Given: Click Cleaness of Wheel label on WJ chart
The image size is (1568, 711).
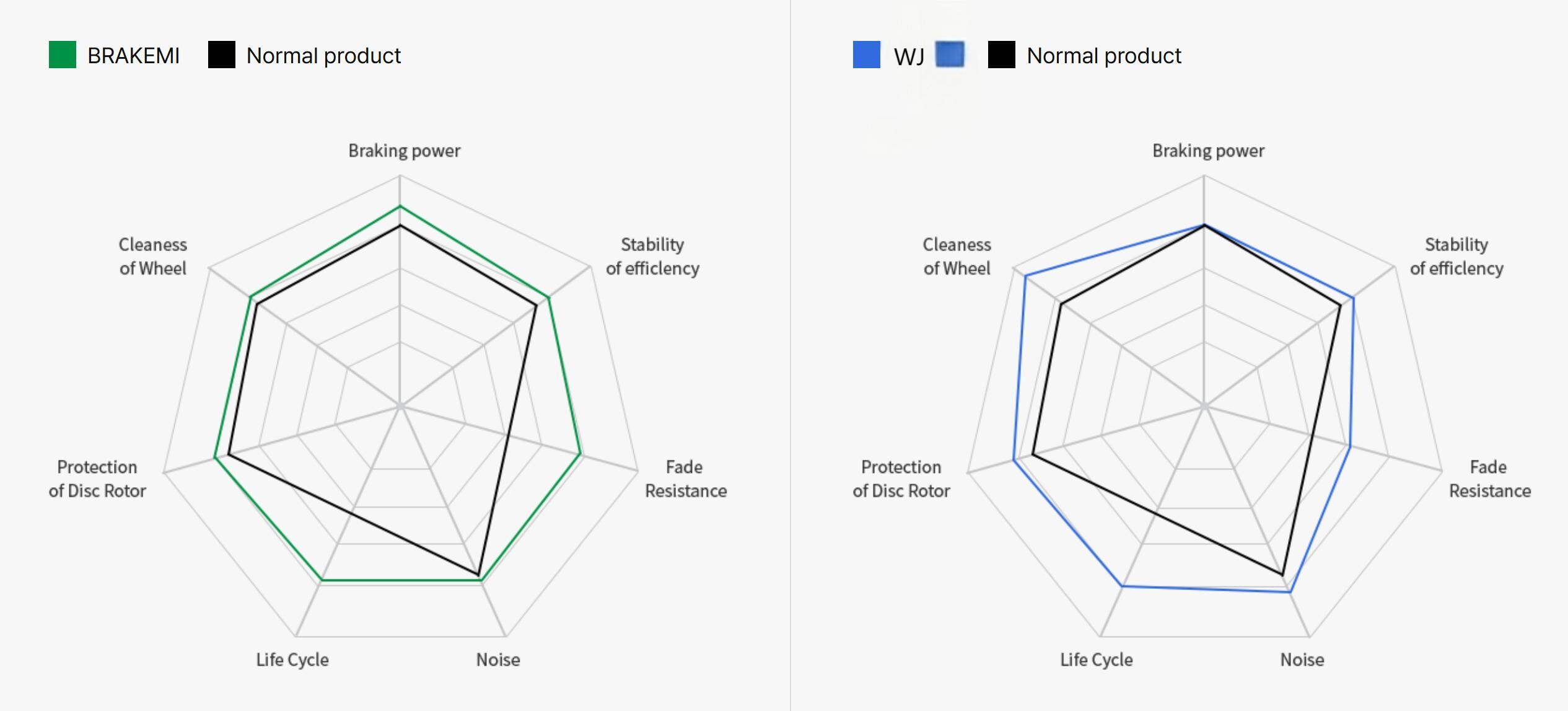Looking at the screenshot, I should (957, 256).
